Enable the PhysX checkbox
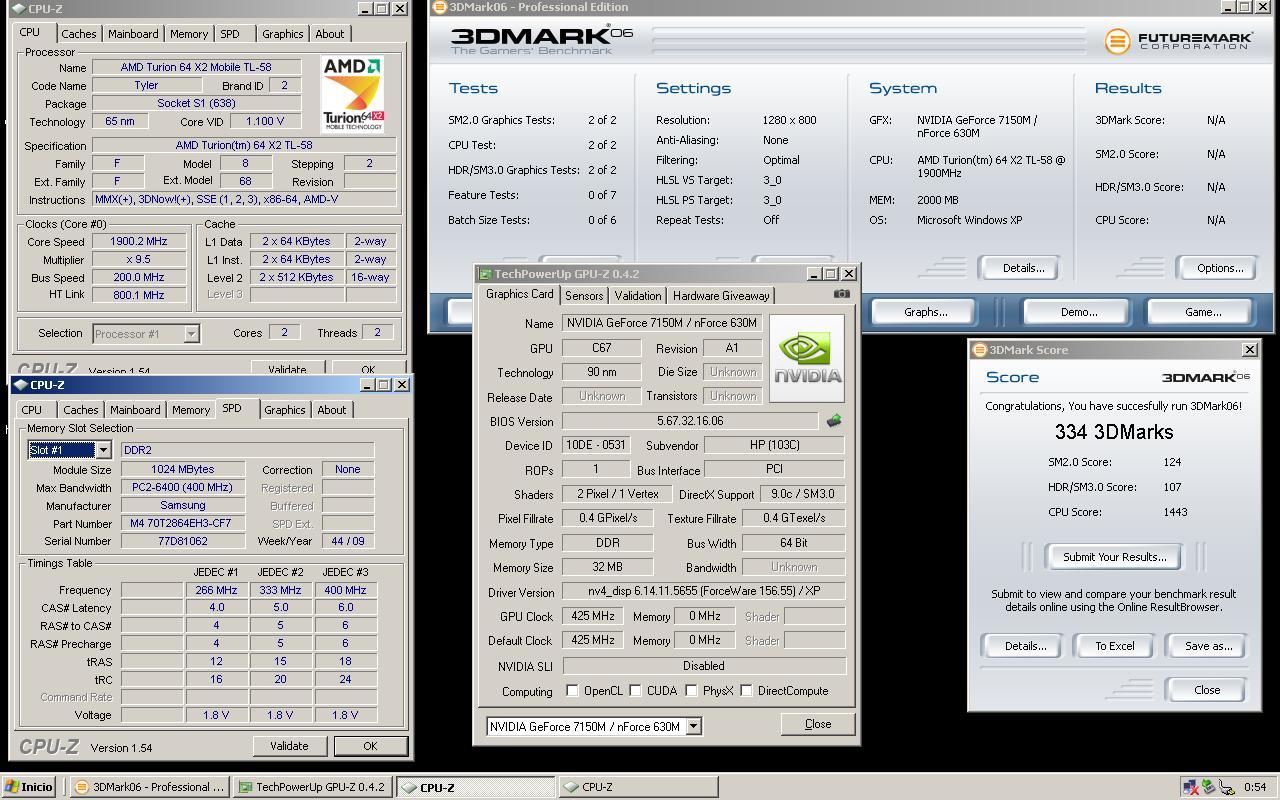The width and height of the screenshot is (1280, 800). (691, 691)
